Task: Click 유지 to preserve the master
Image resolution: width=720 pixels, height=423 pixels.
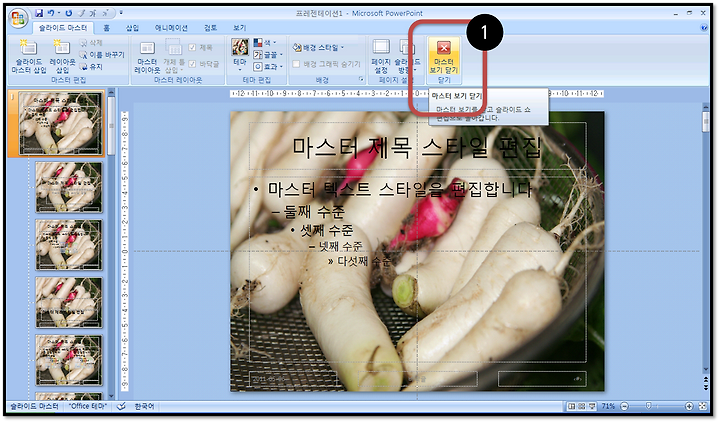Action: [90, 67]
